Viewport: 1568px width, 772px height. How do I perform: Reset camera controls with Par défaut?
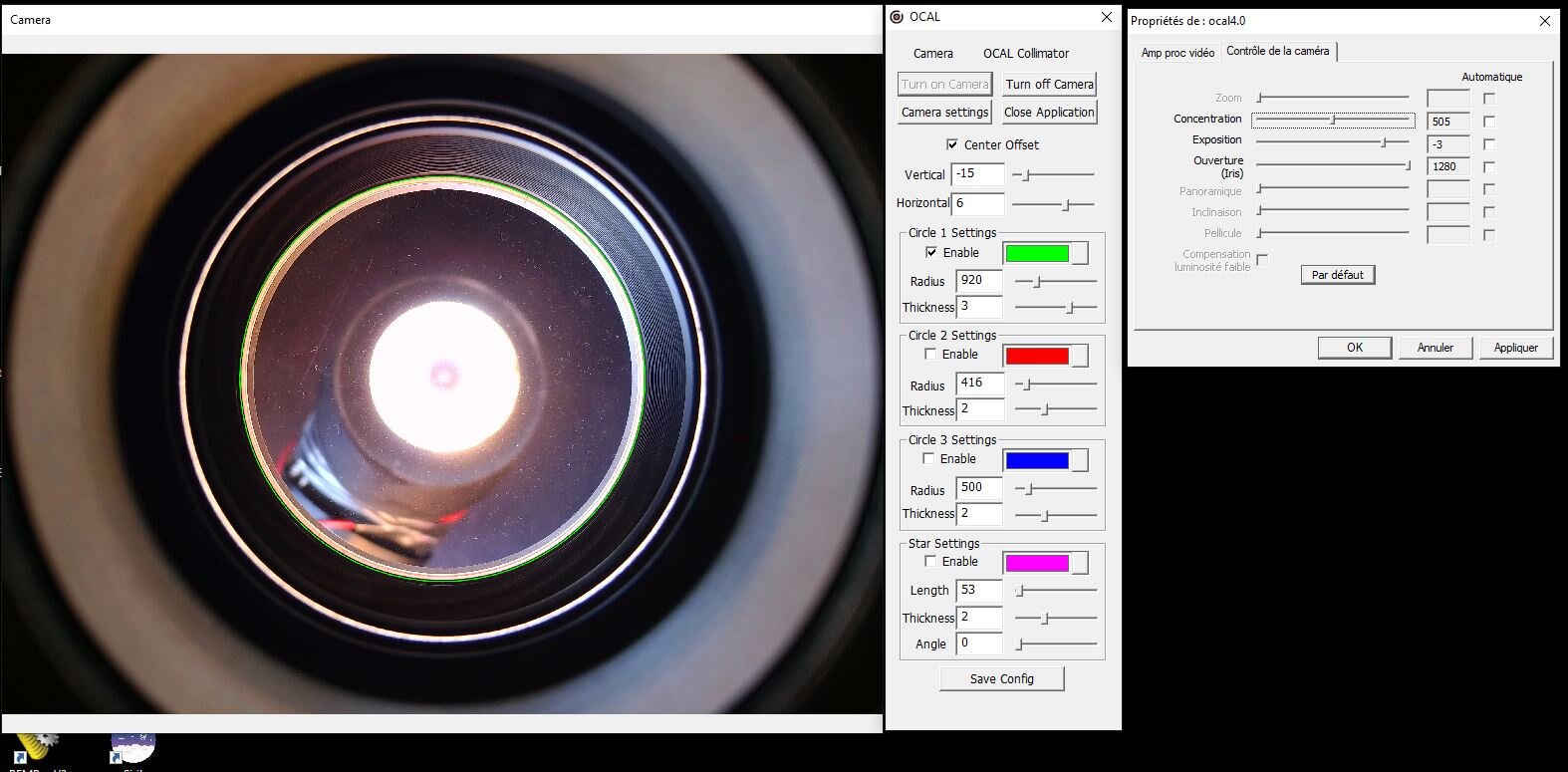pos(1338,275)
